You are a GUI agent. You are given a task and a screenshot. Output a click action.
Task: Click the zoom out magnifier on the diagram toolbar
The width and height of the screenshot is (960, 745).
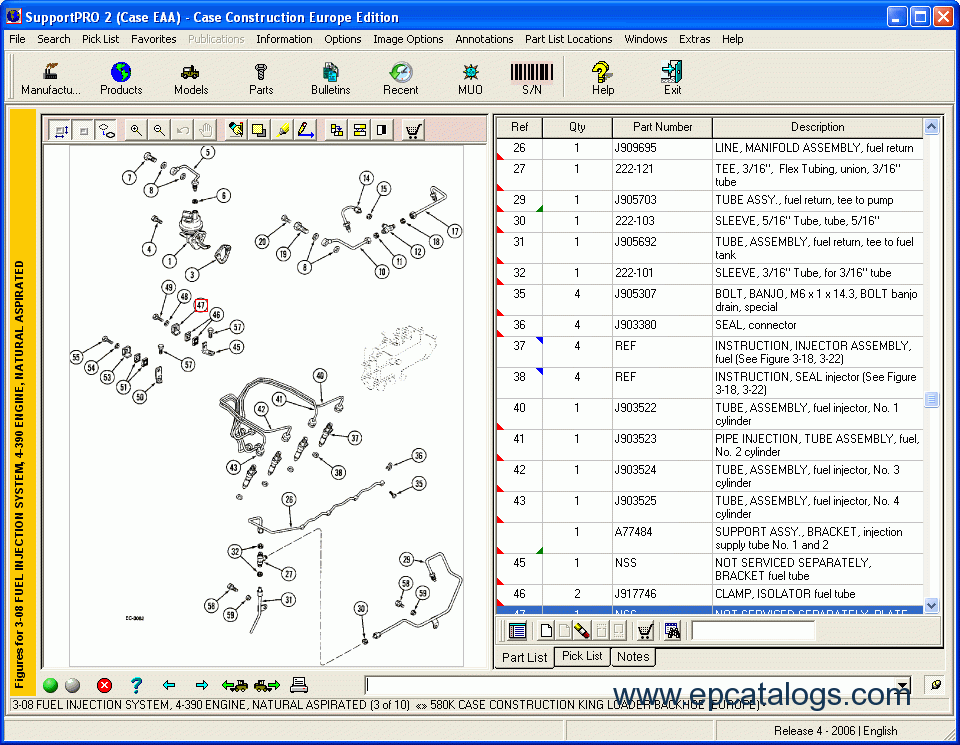point(159,130)
